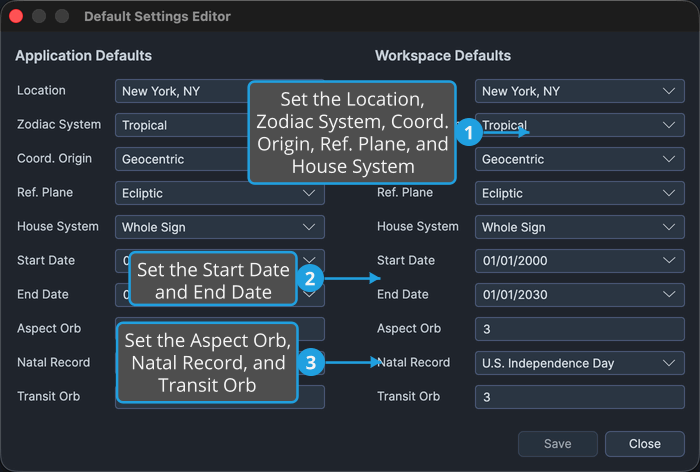The image size is (700, 472).
Task: Click the Application Defaults heading
Action: point(83,55)
